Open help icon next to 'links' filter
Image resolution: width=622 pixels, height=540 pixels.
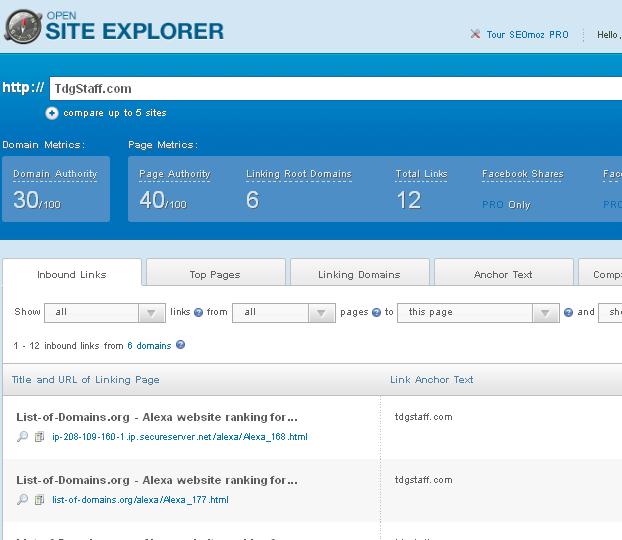pos(198,312)
